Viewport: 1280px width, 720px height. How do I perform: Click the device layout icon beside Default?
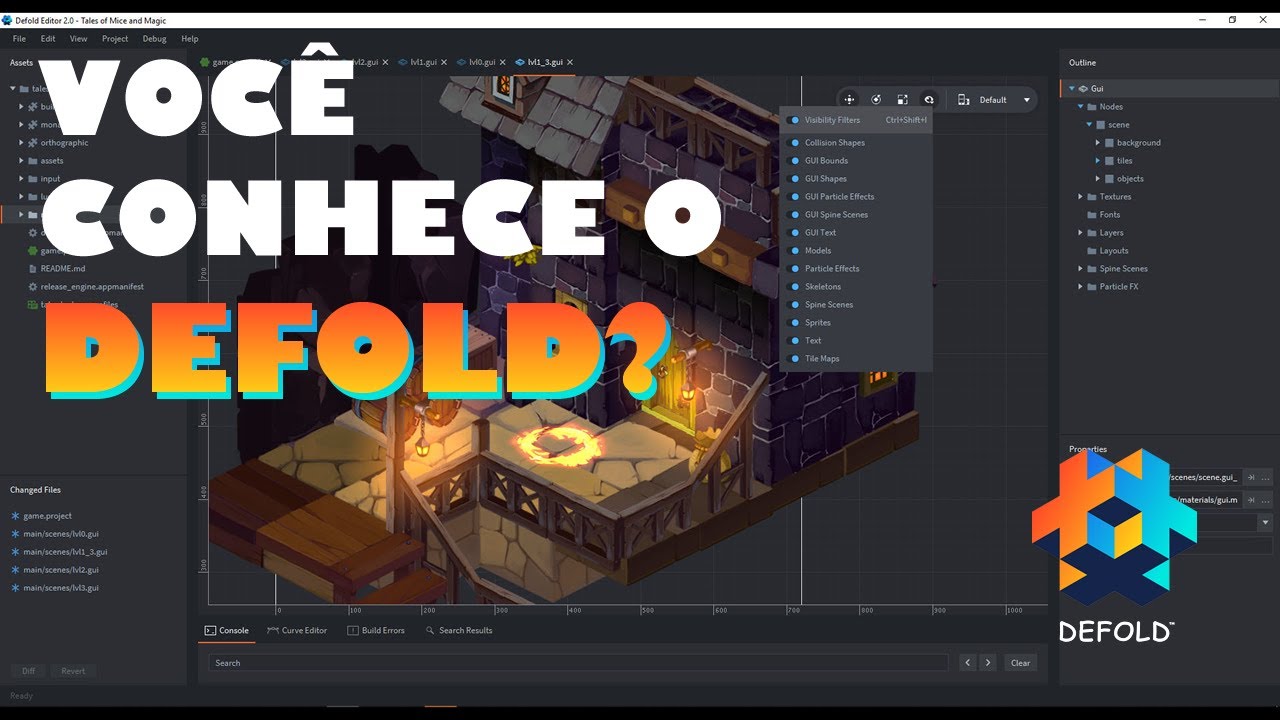coord(964,99)
